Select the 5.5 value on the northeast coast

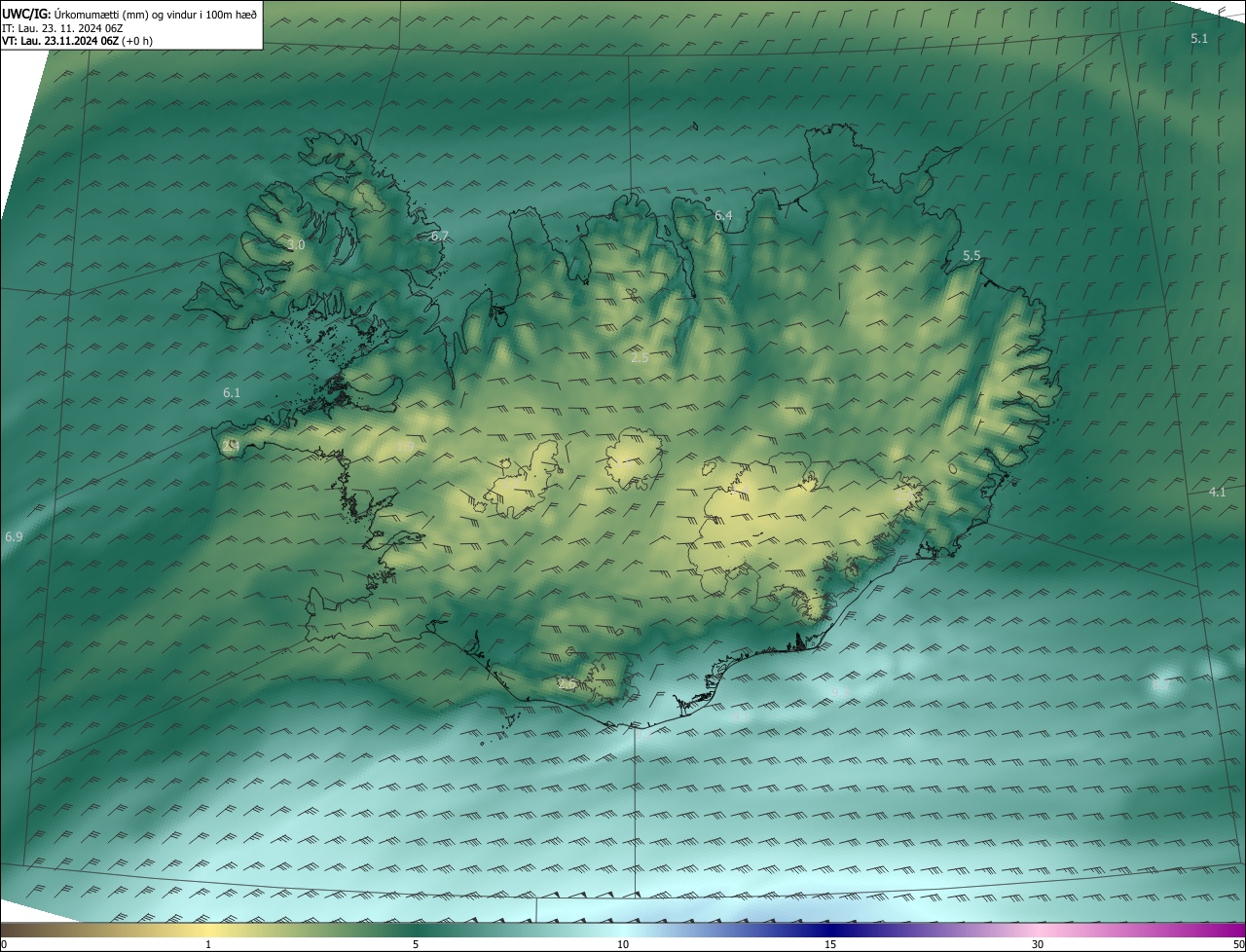(x=971, y=256)
